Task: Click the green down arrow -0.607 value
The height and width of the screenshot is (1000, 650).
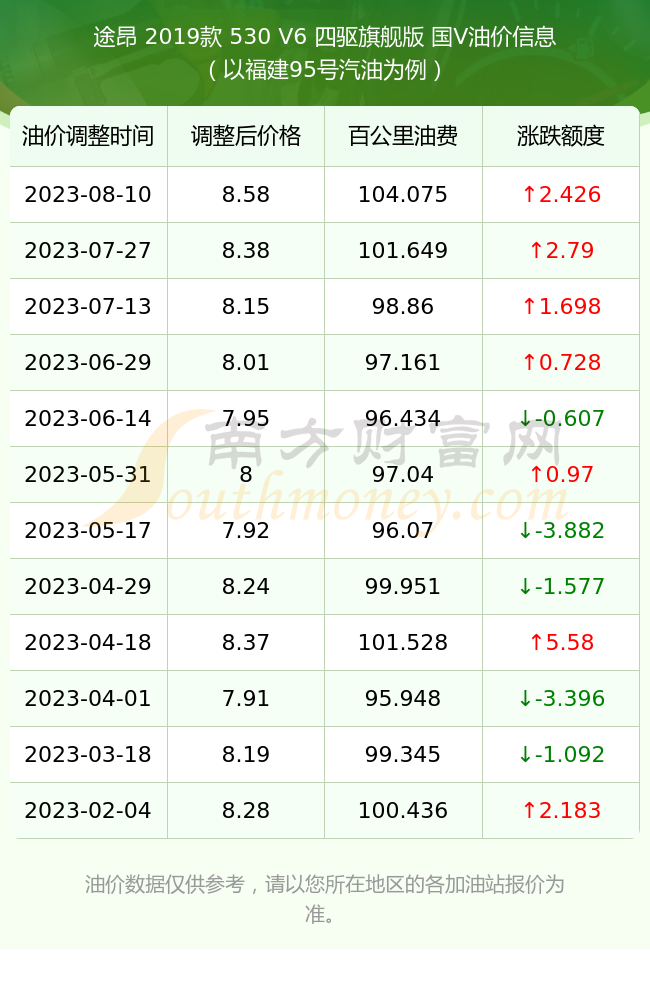Action: [561, 418]
